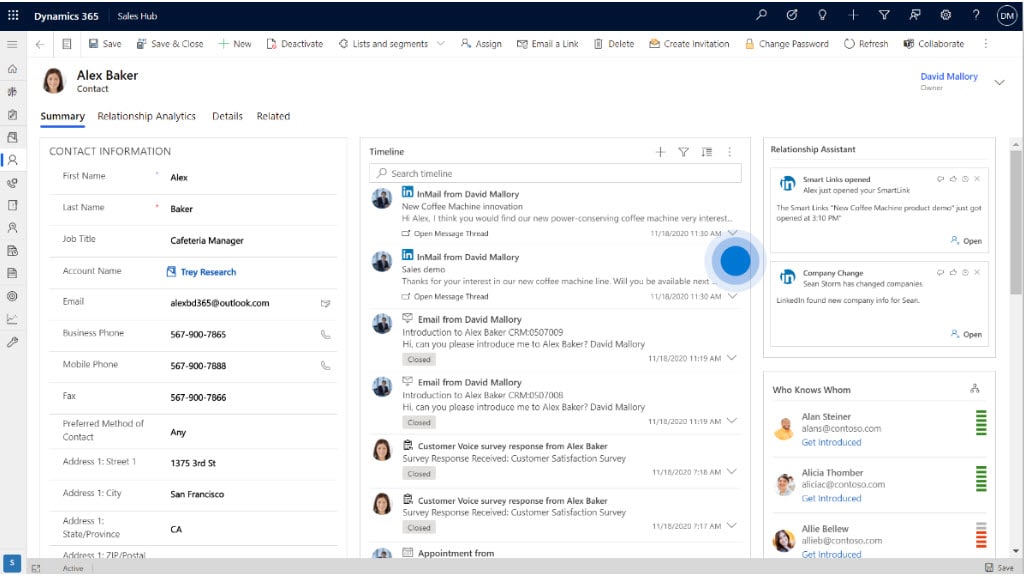Viewport: 1024px width, 577px height.
Task: Click the Refresh command
Action: click(x=866, y=44)
